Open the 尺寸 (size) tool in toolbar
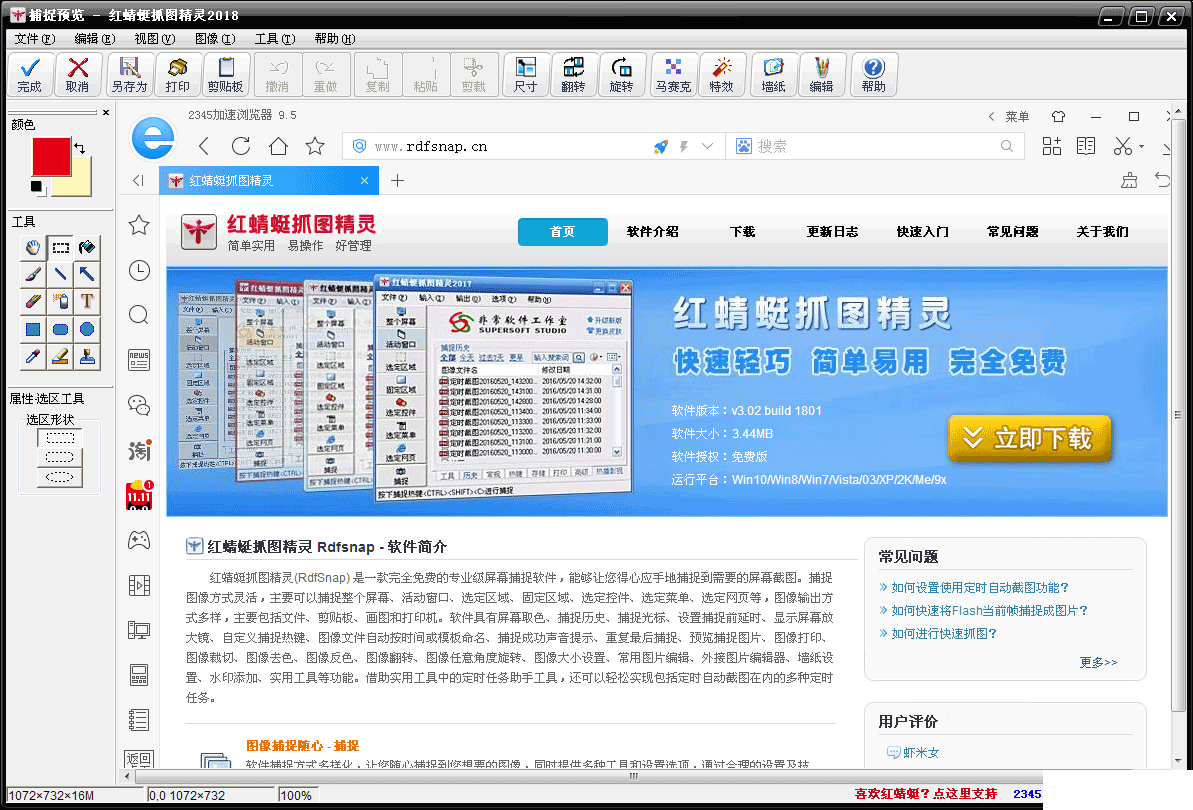 (525, 75)
